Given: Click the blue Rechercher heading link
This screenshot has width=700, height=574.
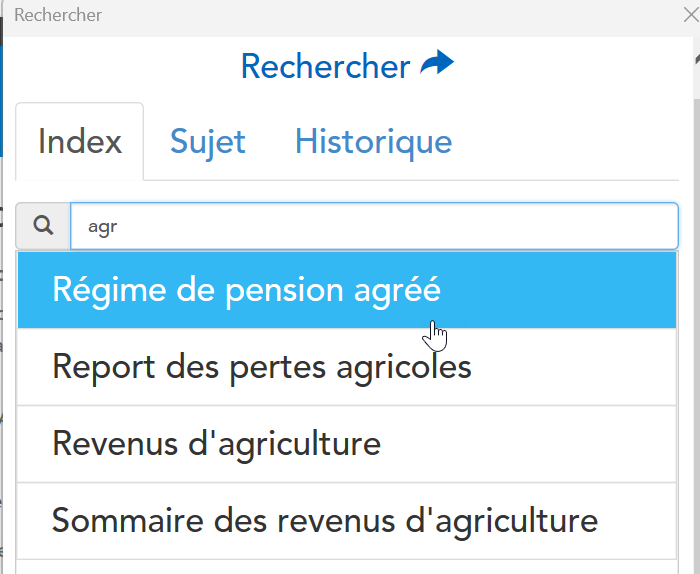Looking at the screenshot, I should (325, 67).
